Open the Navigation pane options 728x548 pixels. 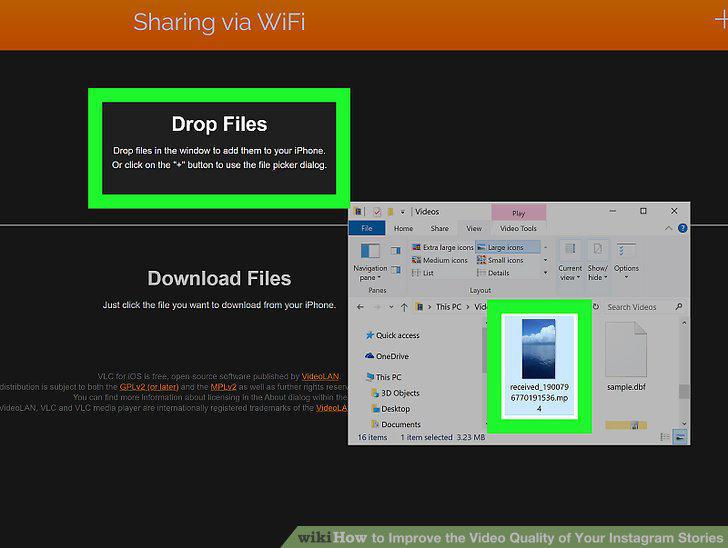click(x=370, y=262)
